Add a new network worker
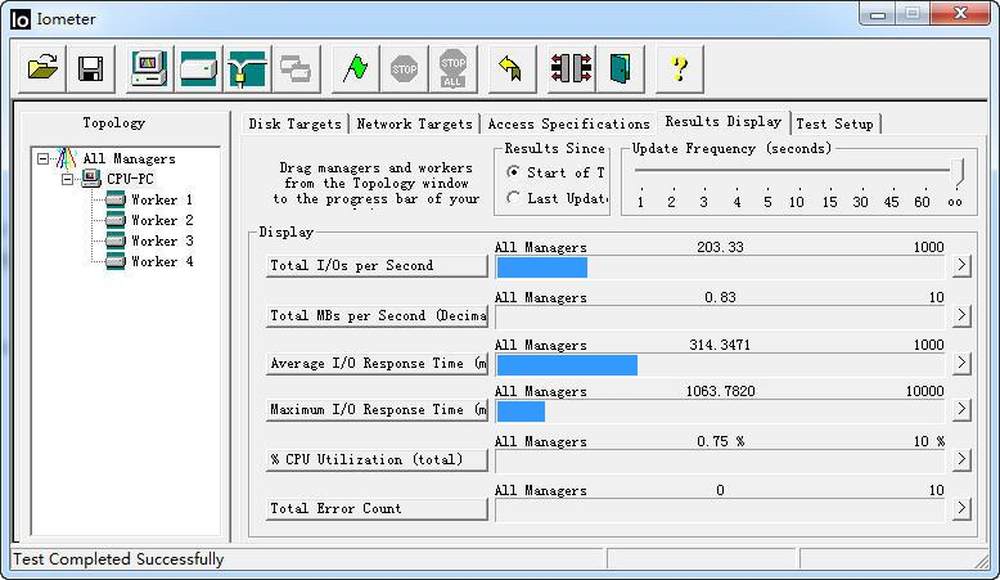This screenshot has height=580, width=1000. tap(247, 68)
